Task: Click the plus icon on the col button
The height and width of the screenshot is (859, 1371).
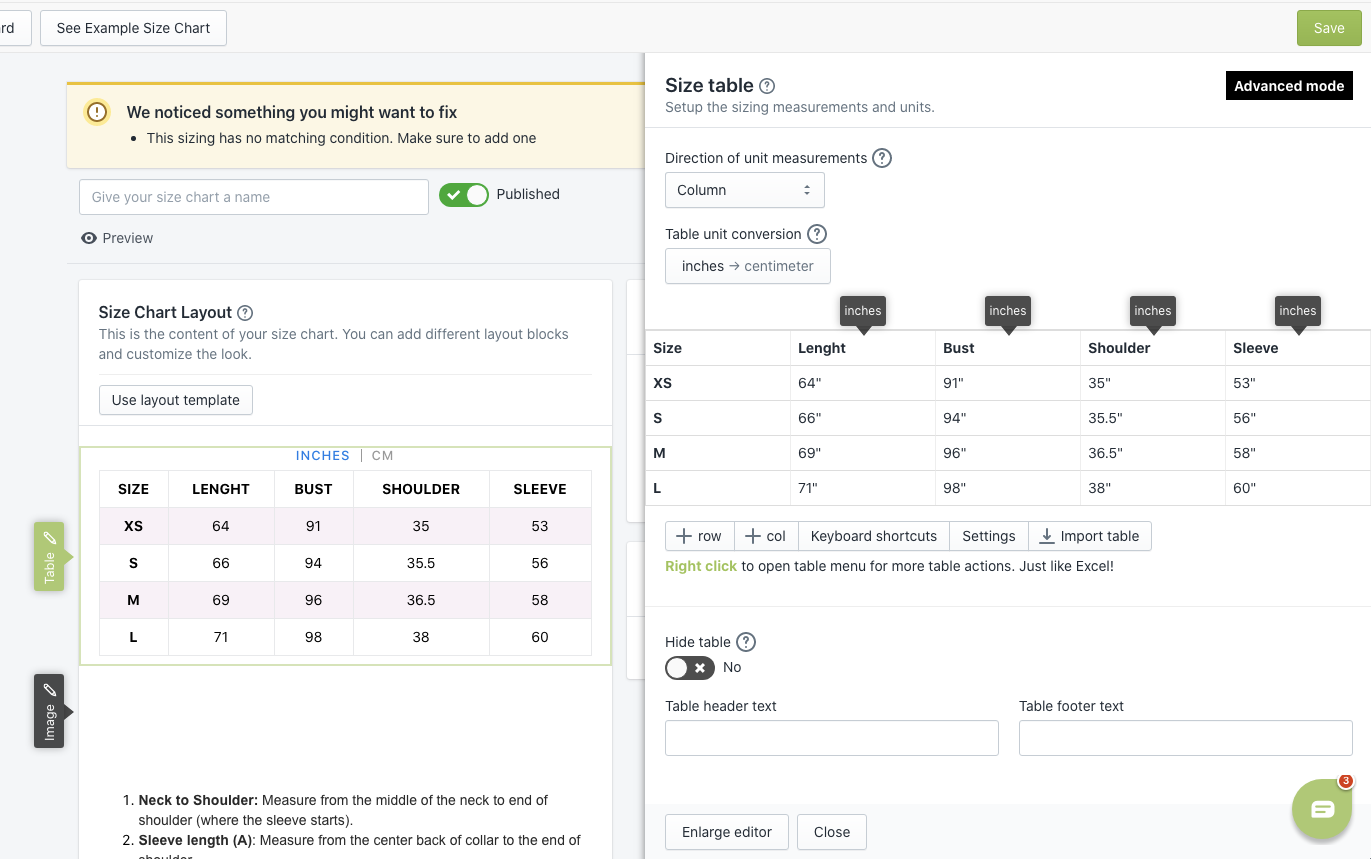Action: point(753,536)
